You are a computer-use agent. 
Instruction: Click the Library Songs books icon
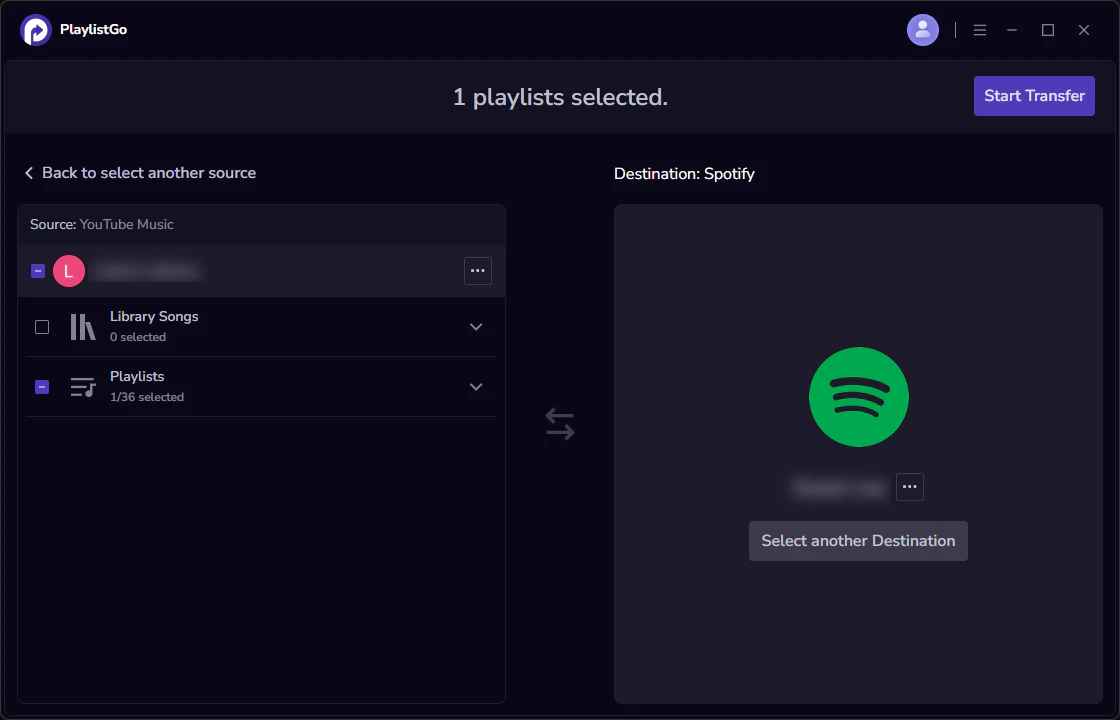pos(83,327)
